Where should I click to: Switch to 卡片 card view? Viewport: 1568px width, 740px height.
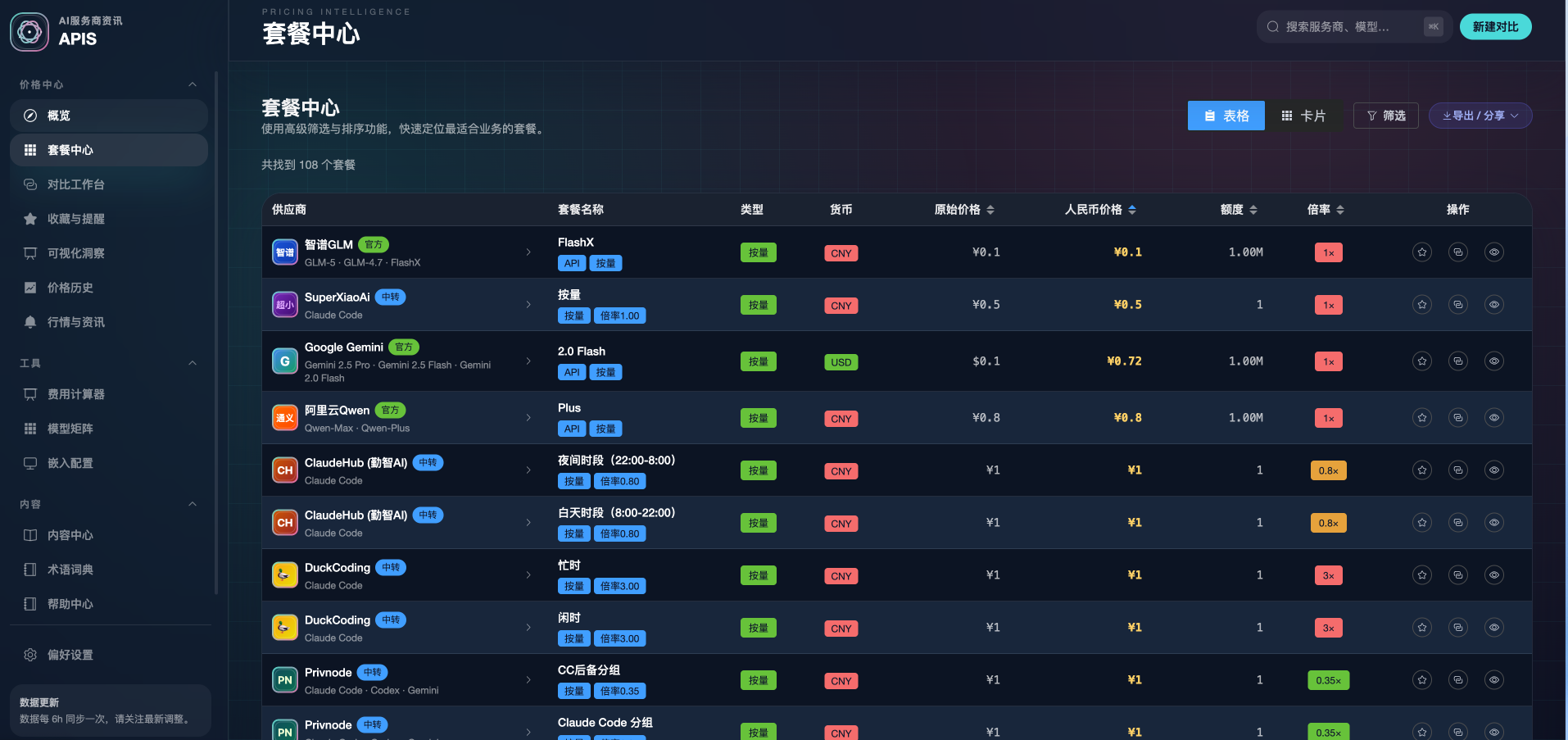[1303, 116]
